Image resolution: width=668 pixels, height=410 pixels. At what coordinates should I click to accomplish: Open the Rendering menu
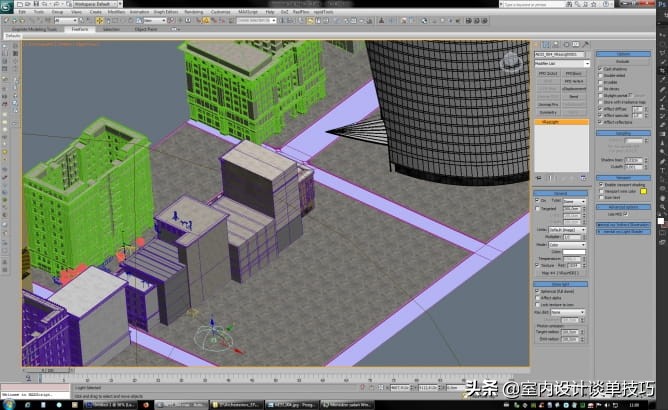[192, 12]
